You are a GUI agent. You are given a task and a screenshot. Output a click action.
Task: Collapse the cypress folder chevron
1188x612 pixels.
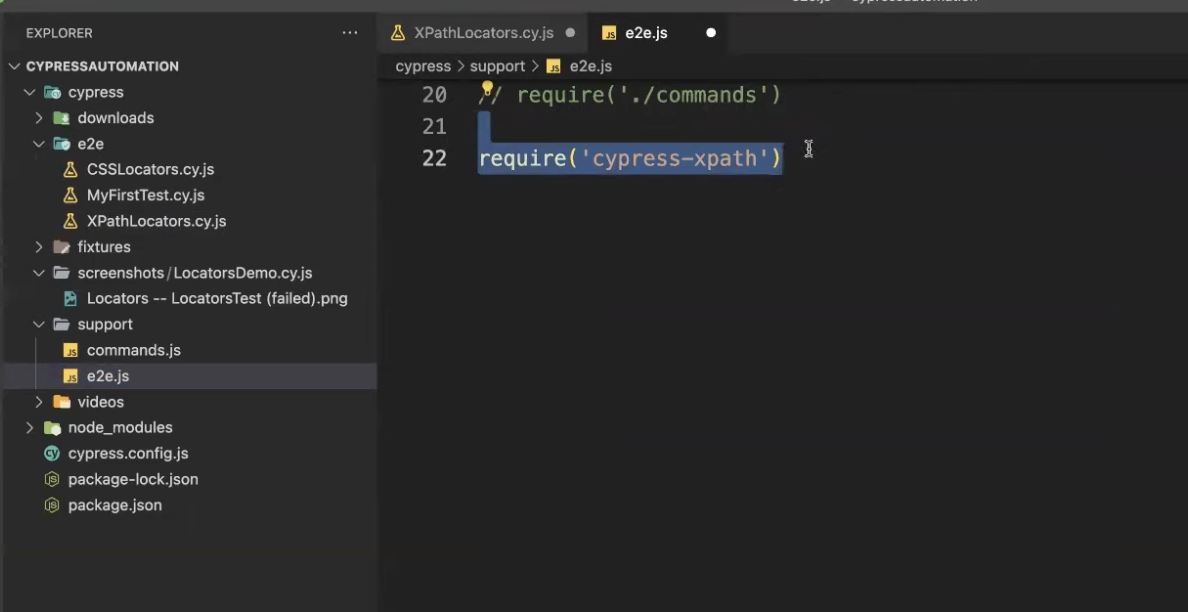(x=30, y=92)
